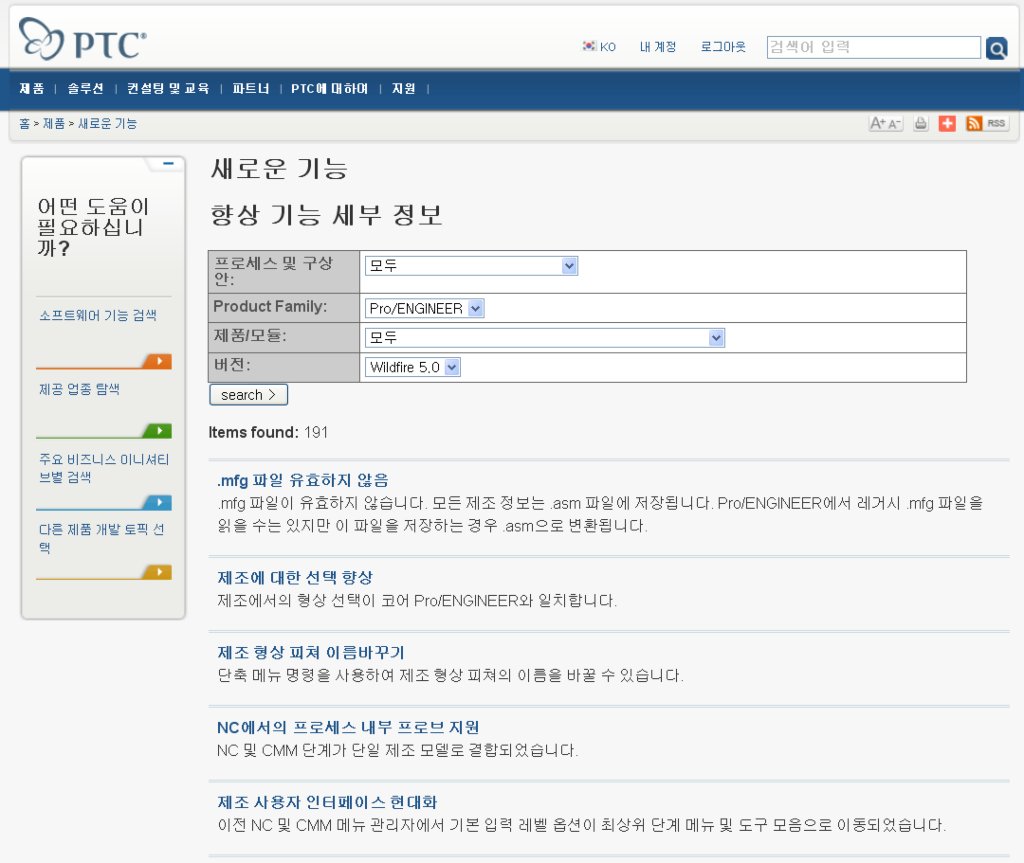Open the 제조 사용자 인터페이스 현대화 result
Image resolution: width=1024 pixels, height=863 pixels.
pyautogui.click(x=327, y=802)
